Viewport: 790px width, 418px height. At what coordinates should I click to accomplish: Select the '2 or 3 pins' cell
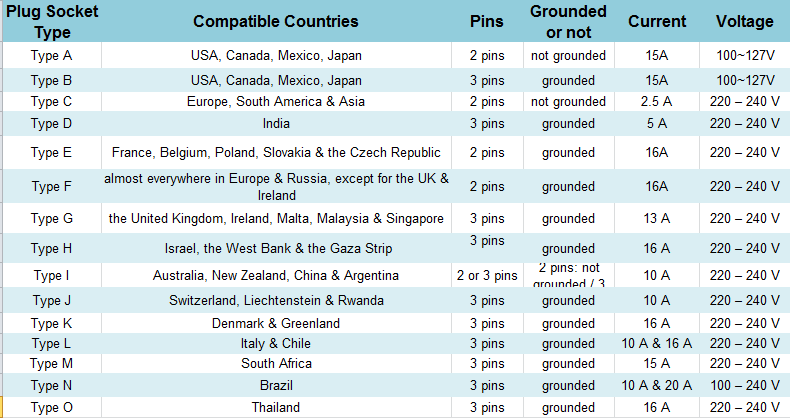(x=487, y=275)
